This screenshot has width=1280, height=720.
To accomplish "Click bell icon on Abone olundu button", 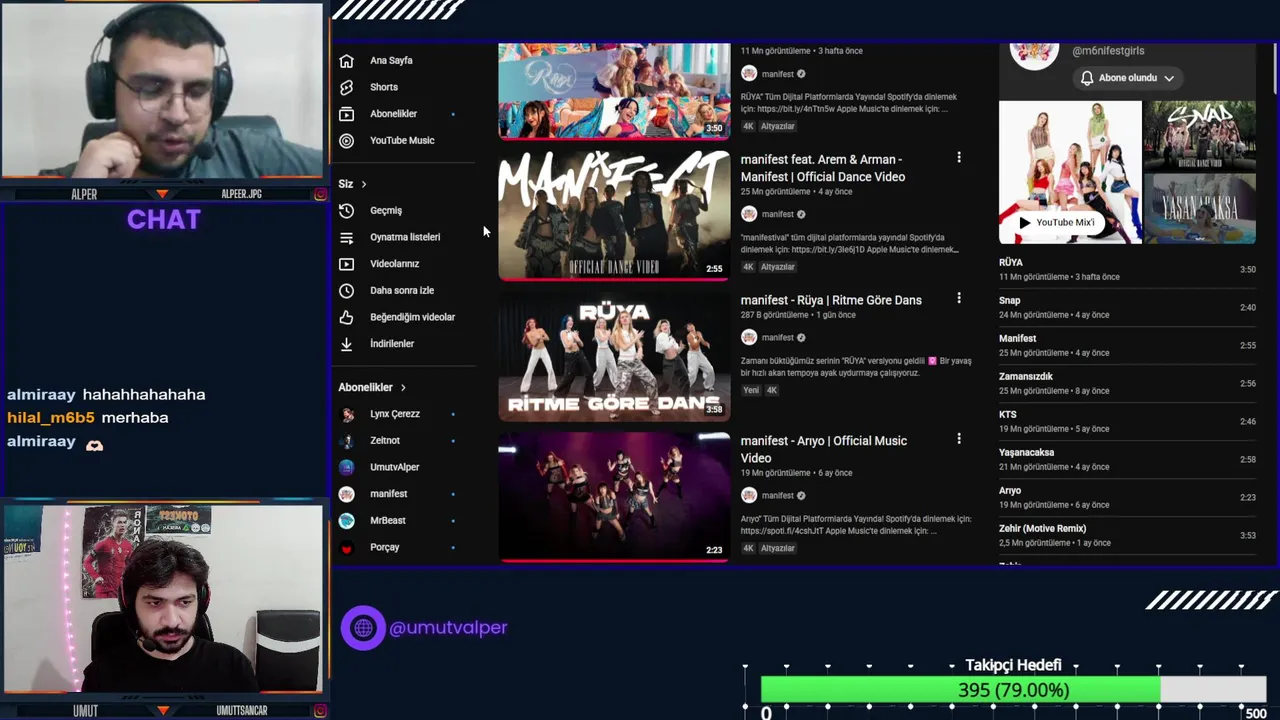I will click(x=1087, y=78).
